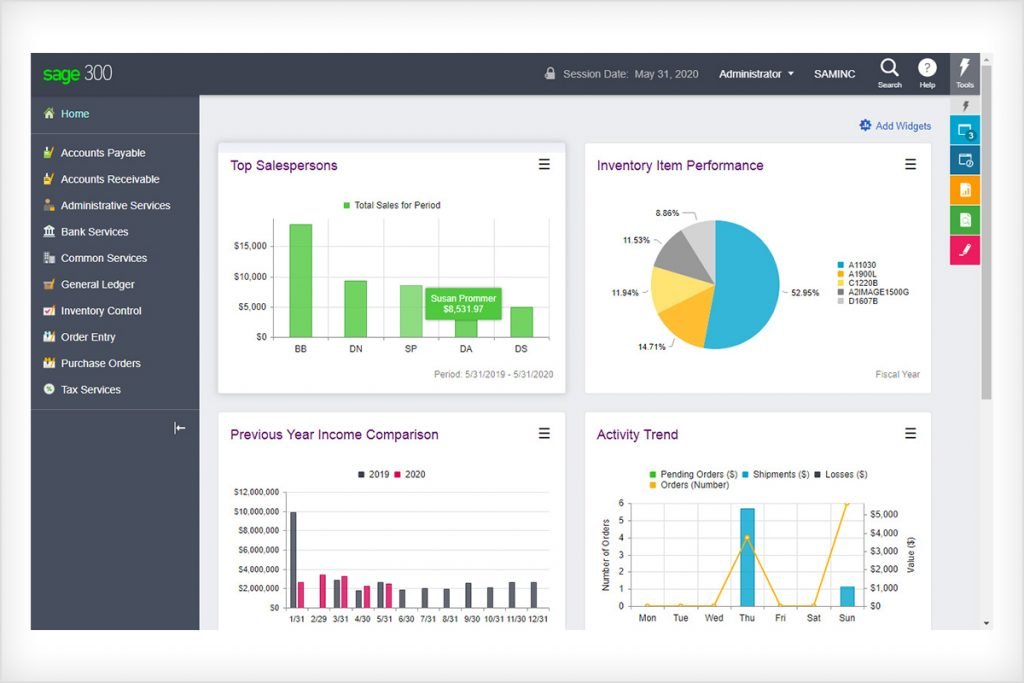1024x683 pixels.
Task: Open the light blue windows icon with badge 3
Action: point(965,130)
